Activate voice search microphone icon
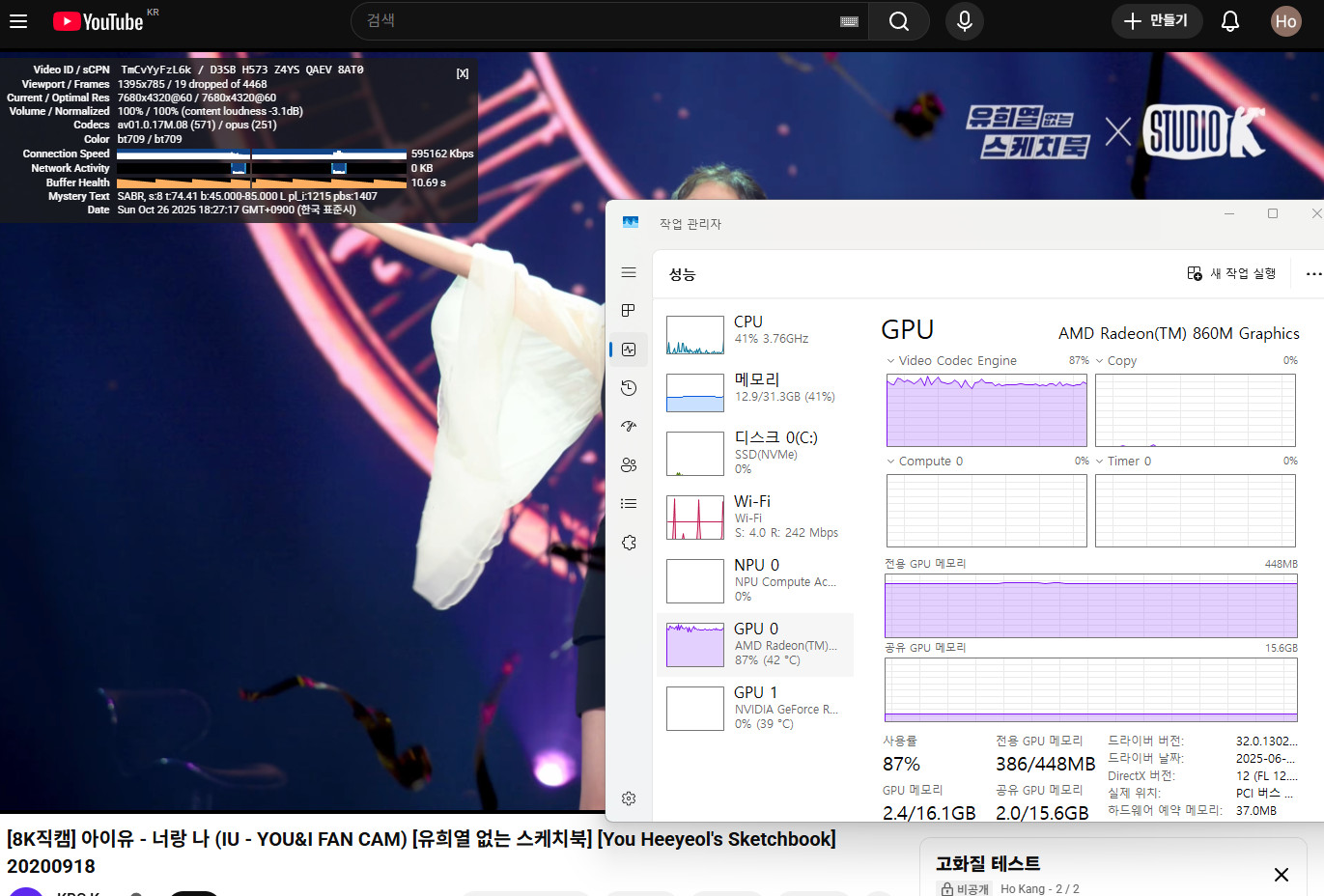Image resolution: width=1324 pixels, height=896 pixels. click(x=964, y=21)
